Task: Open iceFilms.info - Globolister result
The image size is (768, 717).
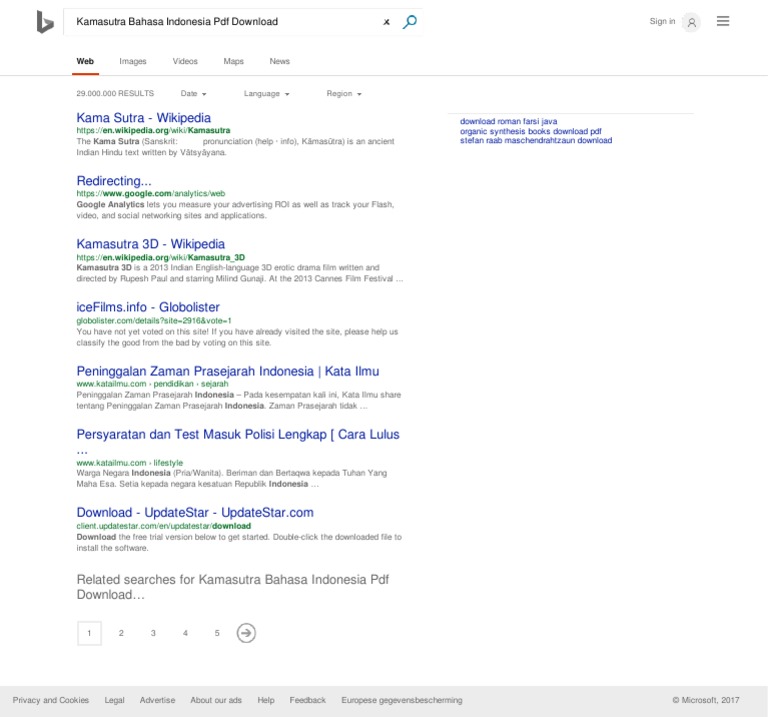Action: [x=148, y=307]
